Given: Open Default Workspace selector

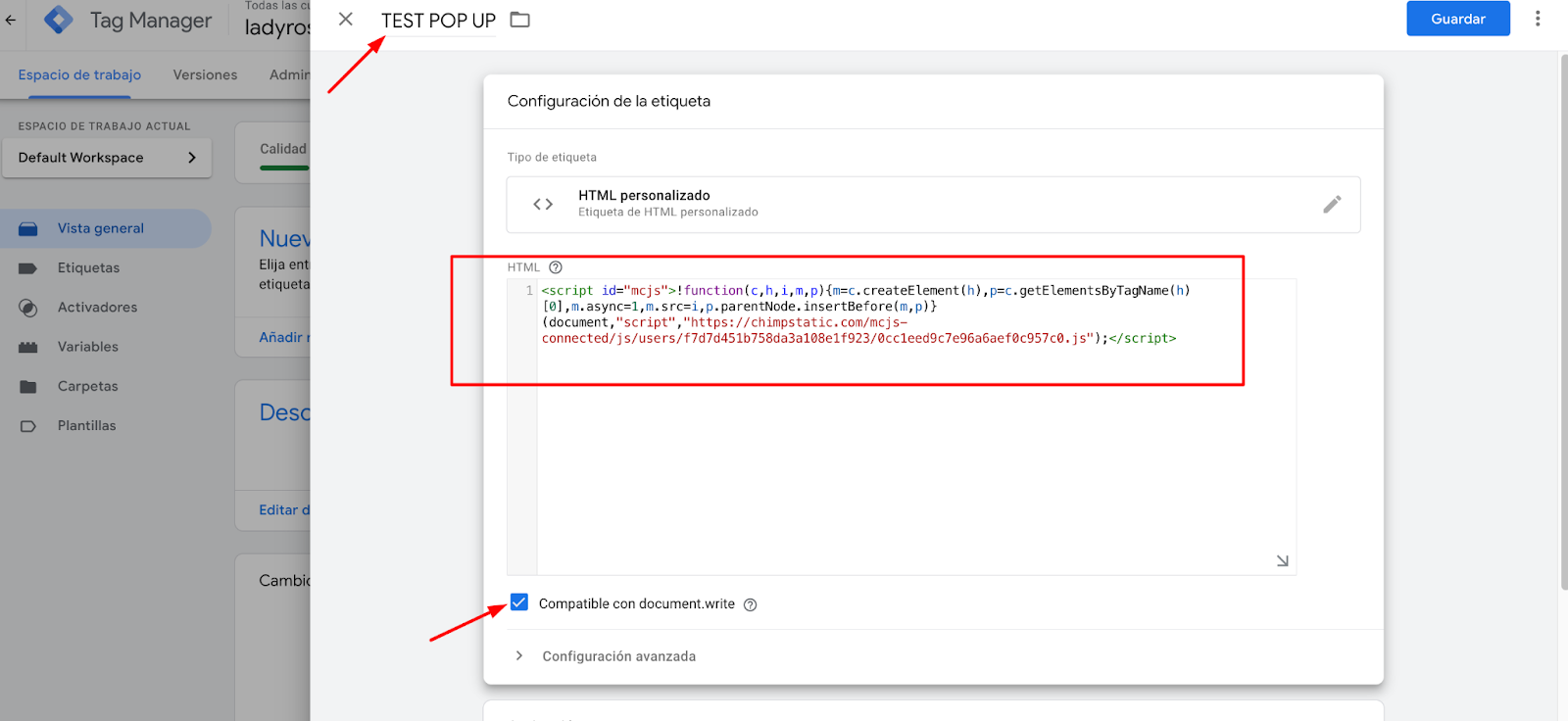Looking at the screenshot, I should tap(107, 158).
